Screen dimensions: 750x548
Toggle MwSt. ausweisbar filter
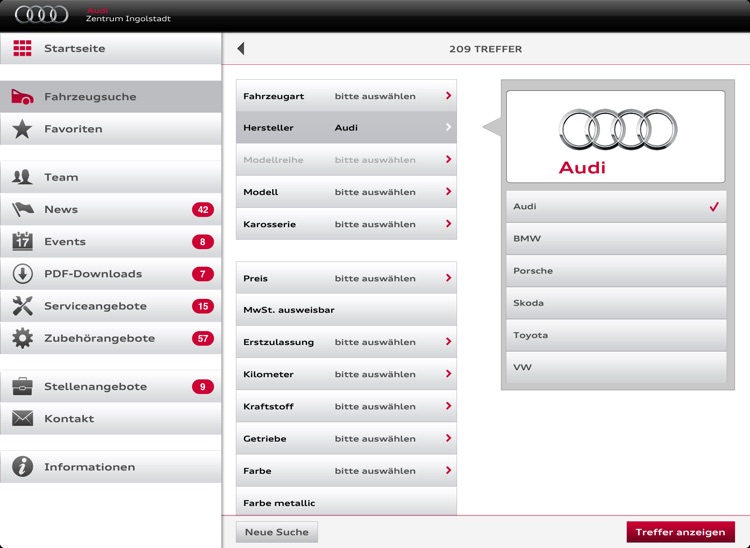pyautogui.click(x=346, y=310)
